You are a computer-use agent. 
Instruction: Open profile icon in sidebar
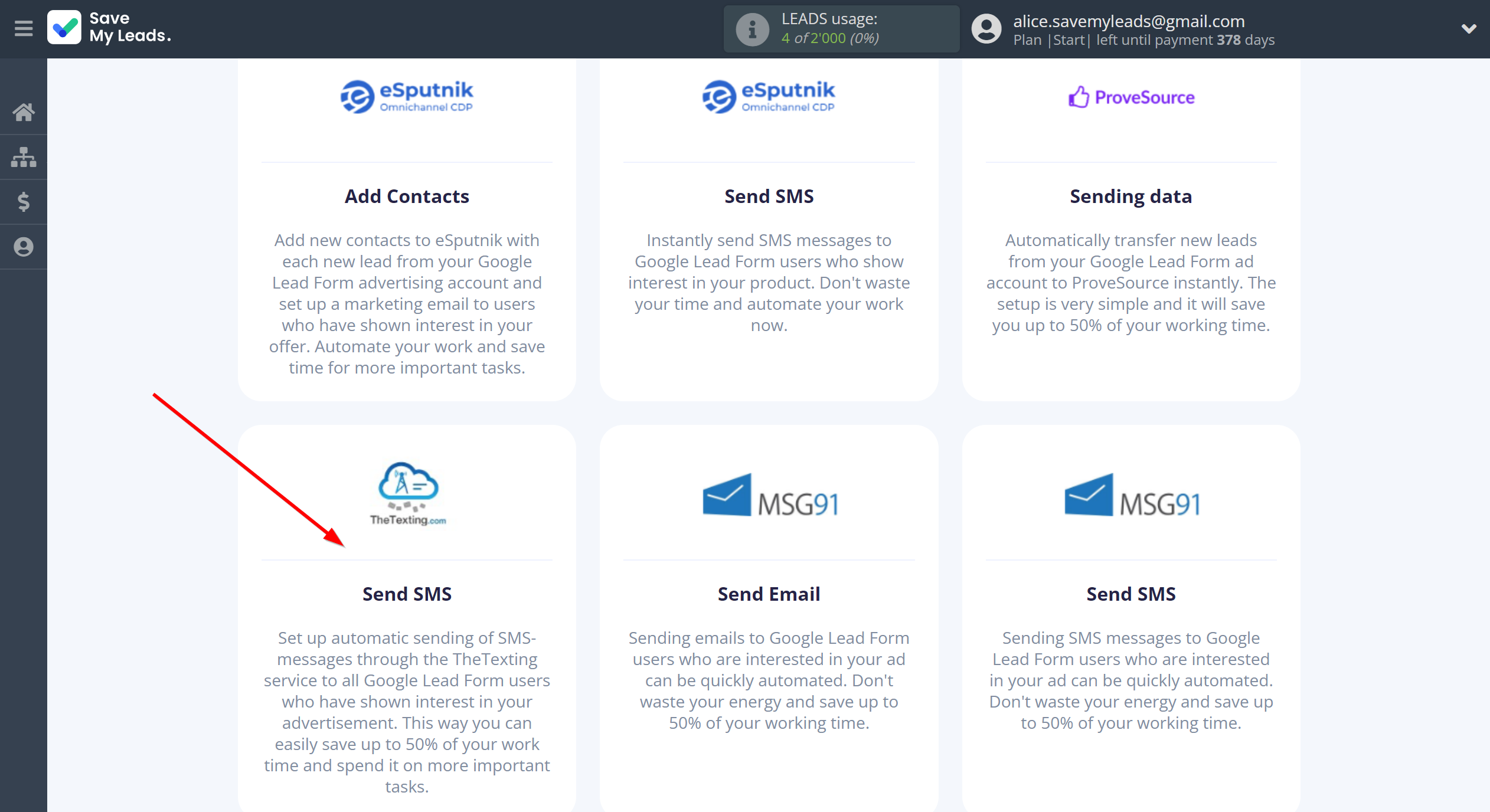(x=24, y=247)
